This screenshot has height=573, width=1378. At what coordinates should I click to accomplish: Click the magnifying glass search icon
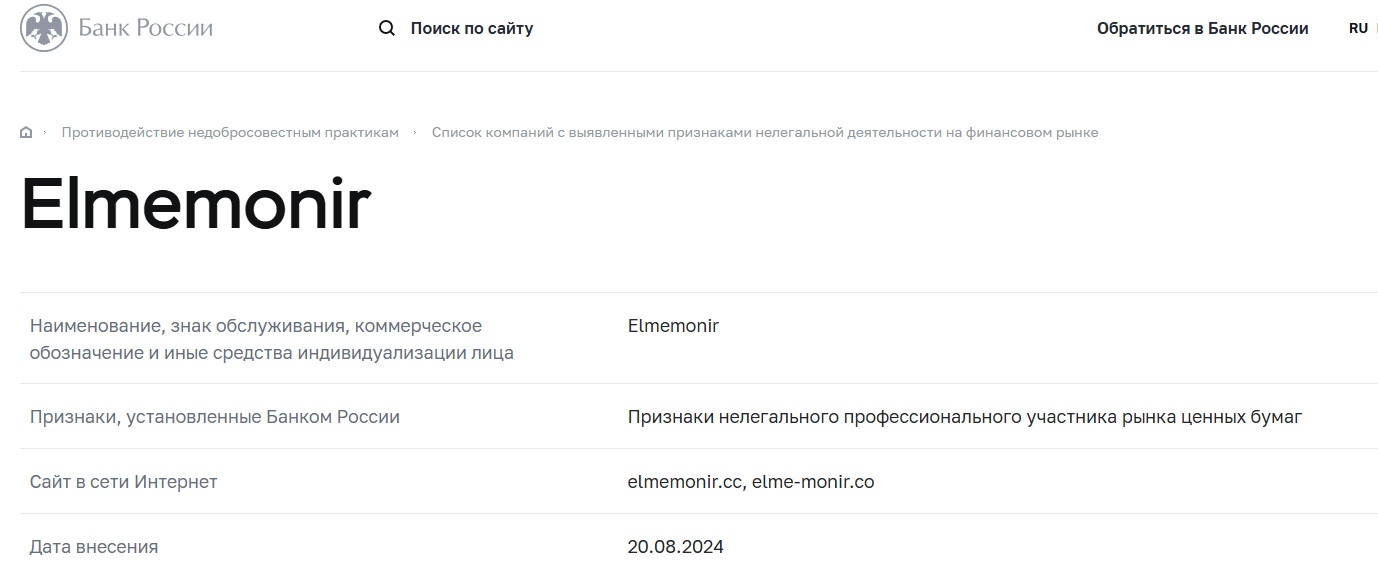[387, 29]
